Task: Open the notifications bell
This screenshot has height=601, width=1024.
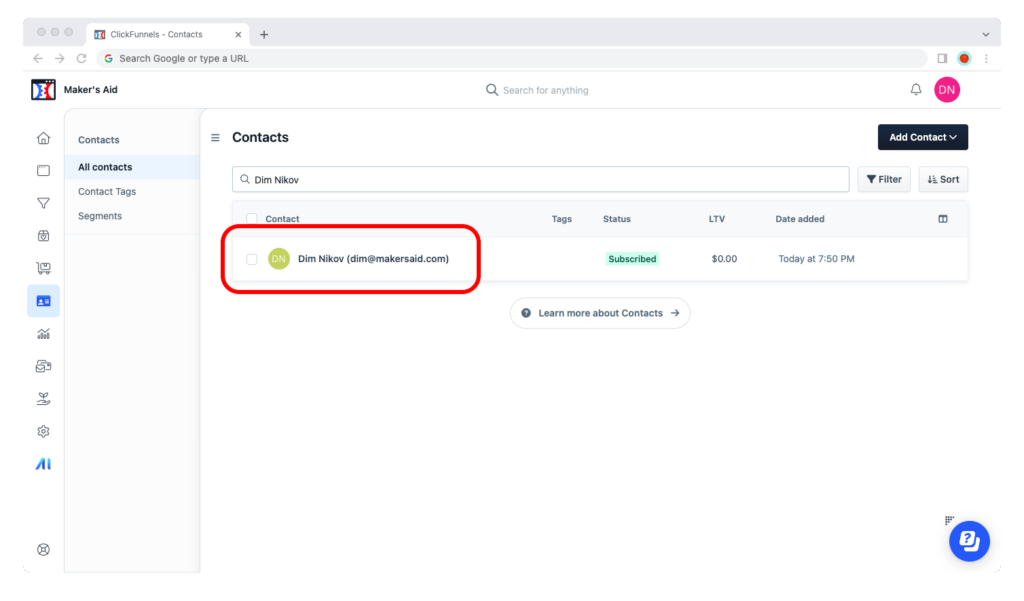Action: point(916,89)
